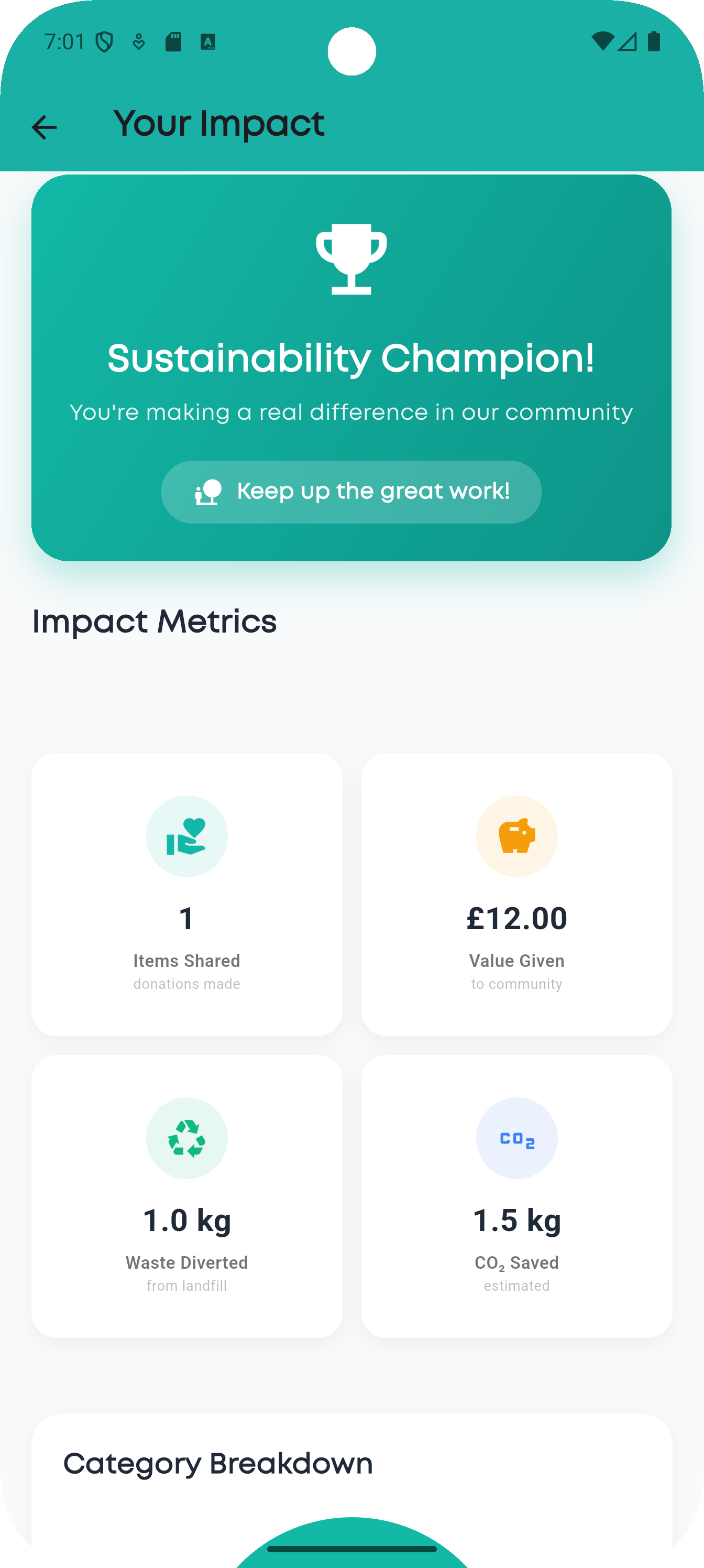704x1568 pixels.
Task: Tap the 1.0 kg Waste Diverted value
Action: [187, 1221]
